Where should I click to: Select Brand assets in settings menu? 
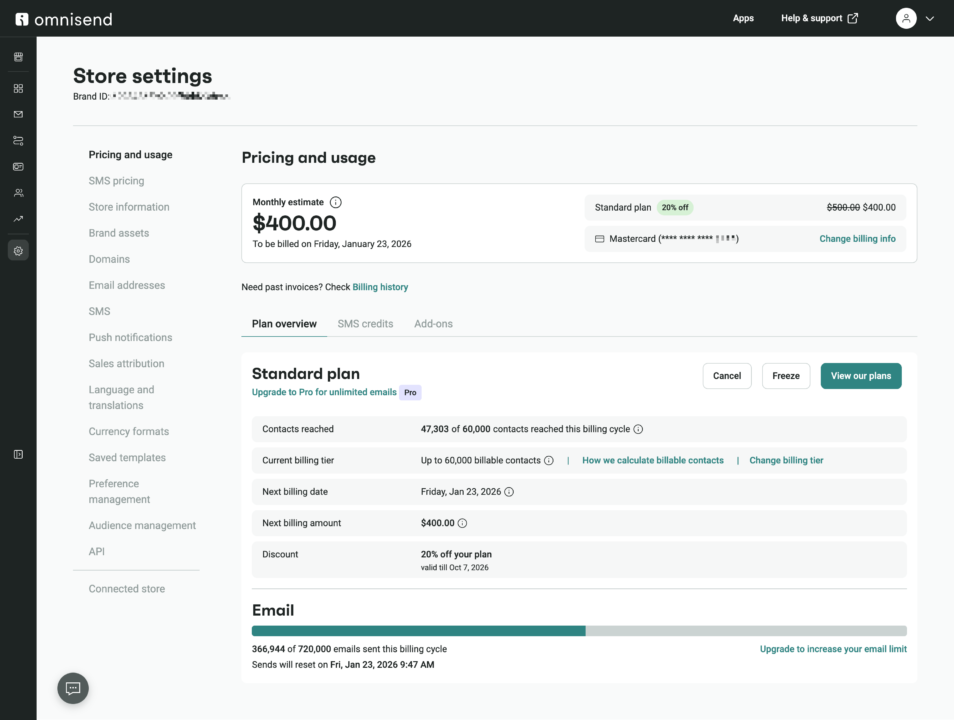(x=119, y=233)
